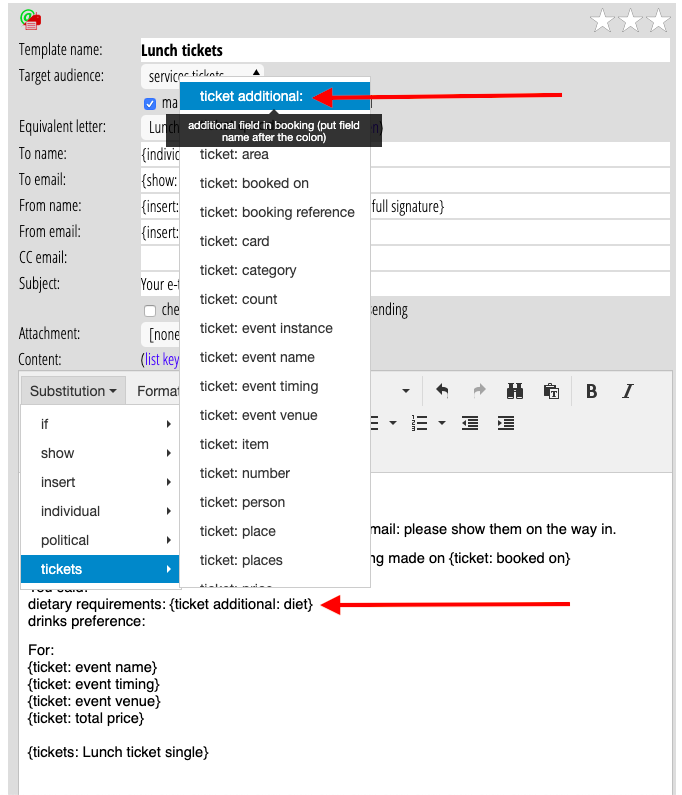The width and height of the screenshot is (682, 795).
Task: Choose 'ticket: event name' menu entry
Action: tap(275, 357)
